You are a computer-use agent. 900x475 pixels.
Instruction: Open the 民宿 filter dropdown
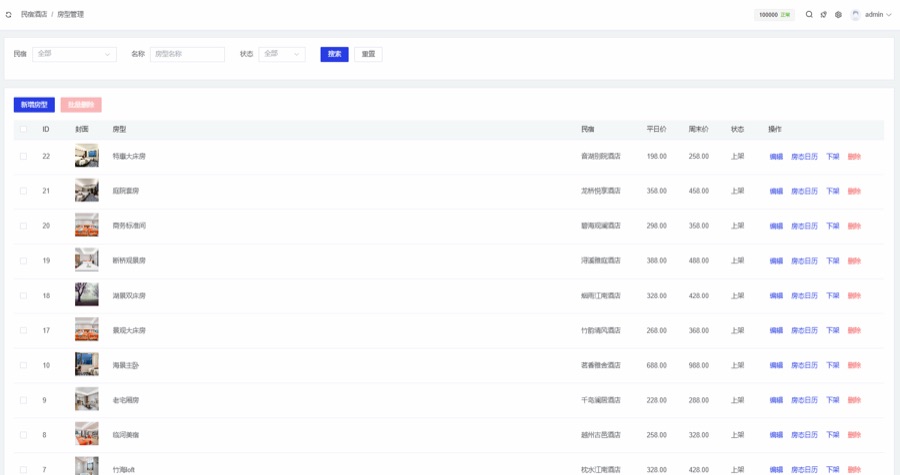click(x=74, y=54)
